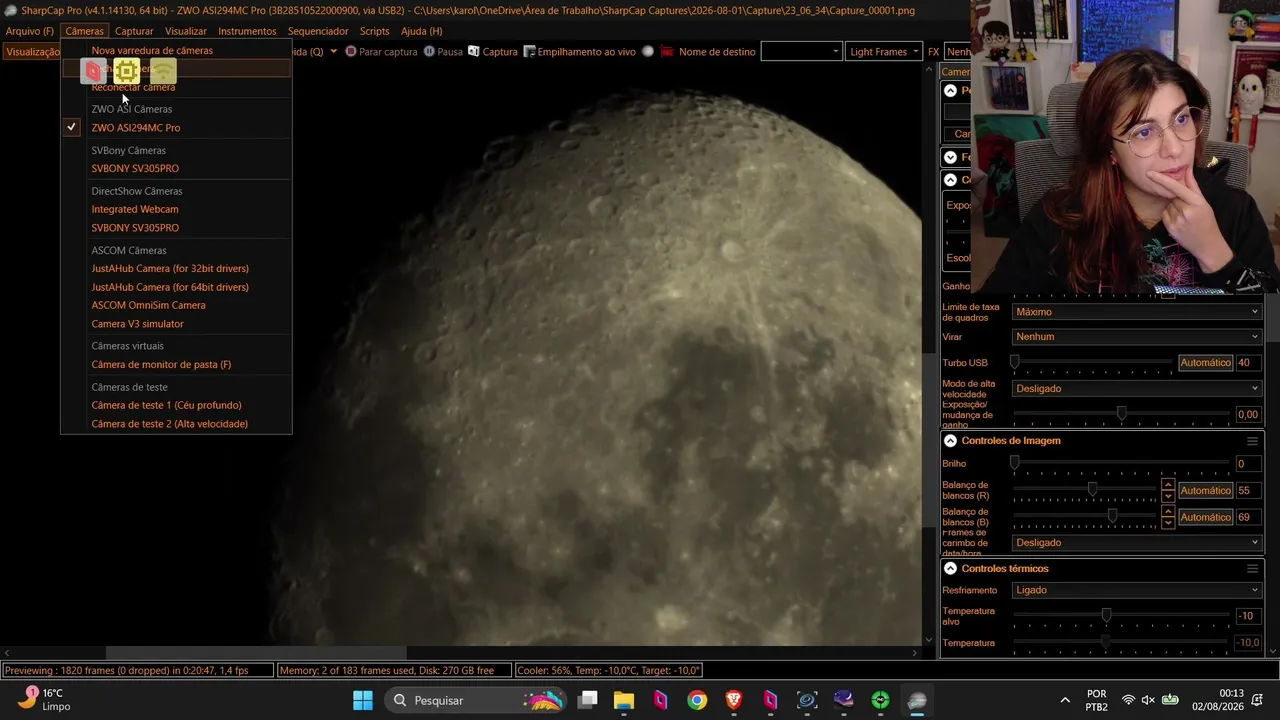The height and width of the screenshot is (720, 1280).
Task: Open the Resfriamento dropdown
Action: [x=1137, y=590]
